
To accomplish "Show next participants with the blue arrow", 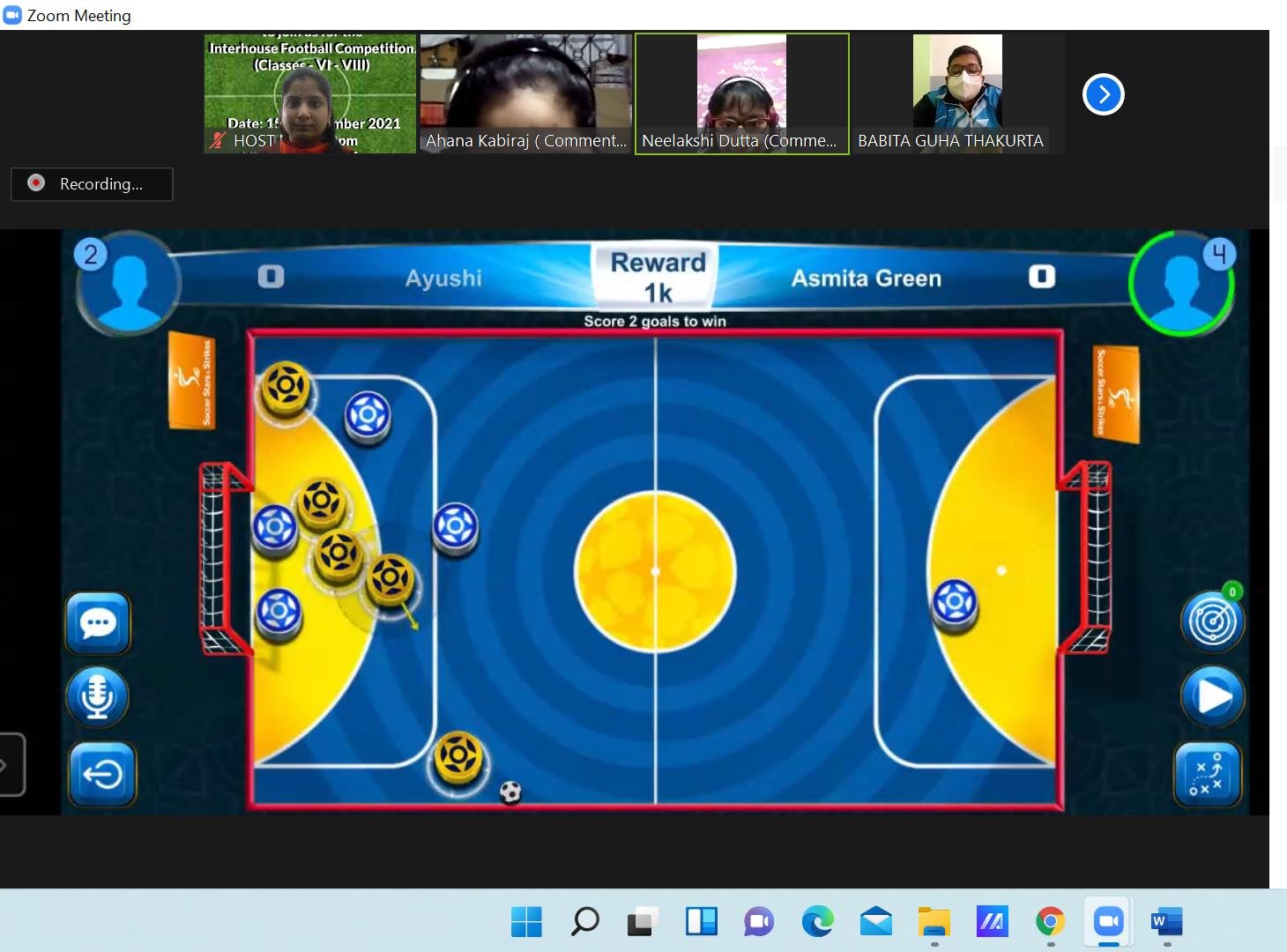I will 1104,94.
